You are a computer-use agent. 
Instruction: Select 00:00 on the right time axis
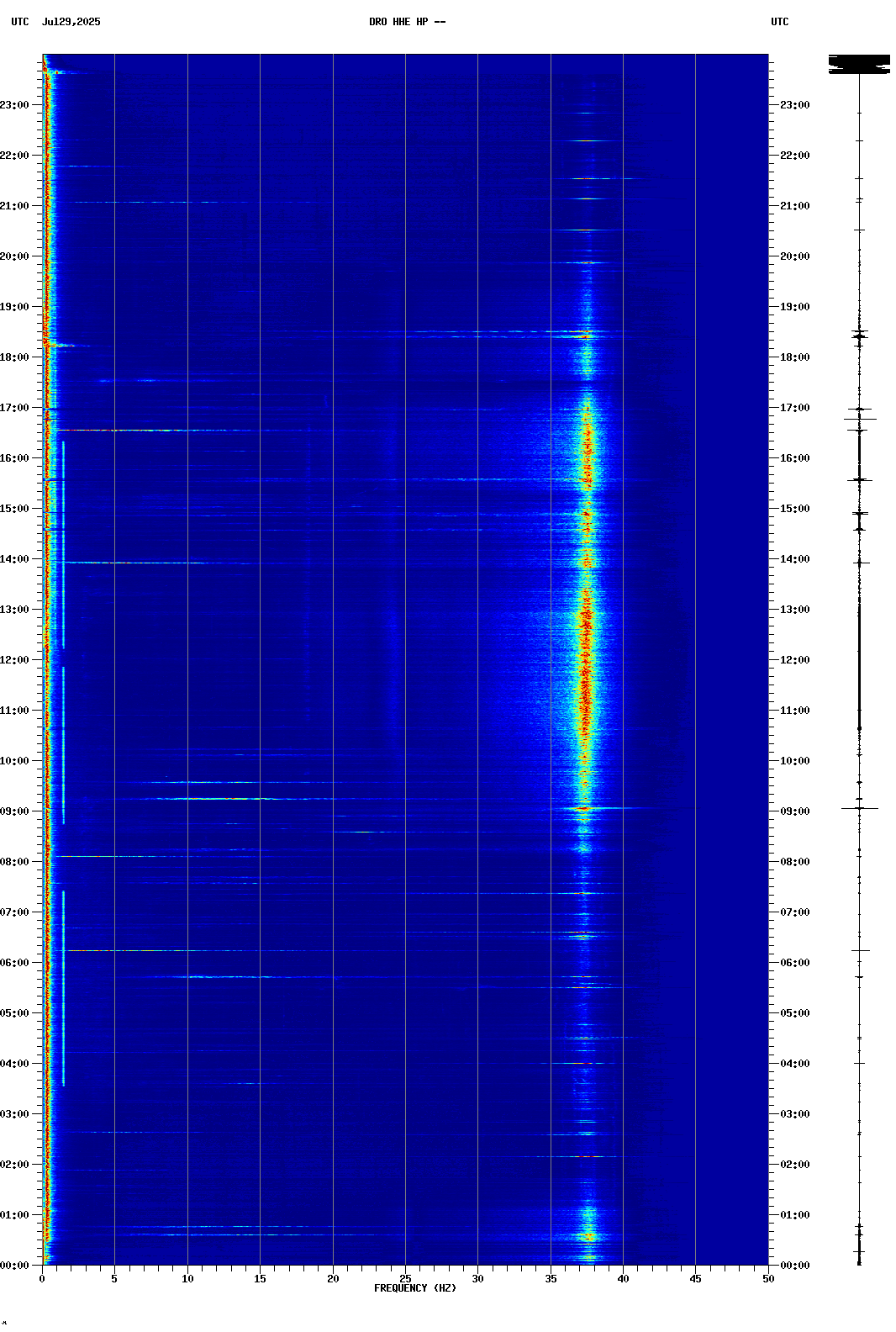795,1266
